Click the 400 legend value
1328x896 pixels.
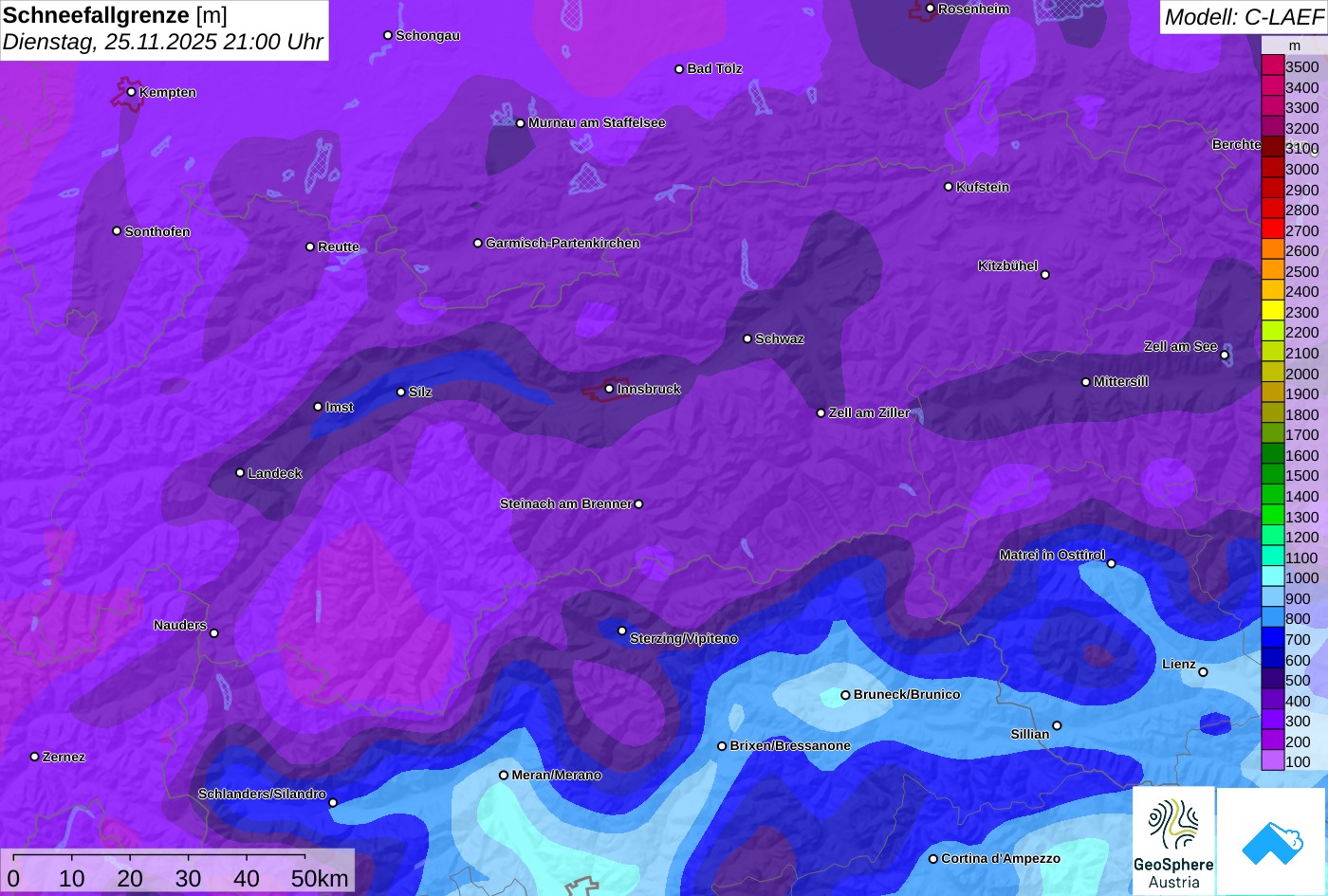1298,702
